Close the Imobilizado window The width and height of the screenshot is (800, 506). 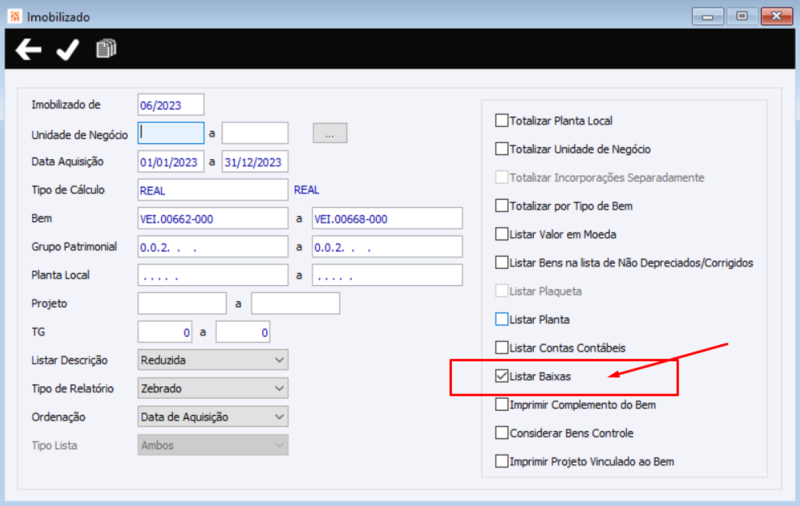pos(777,16)
